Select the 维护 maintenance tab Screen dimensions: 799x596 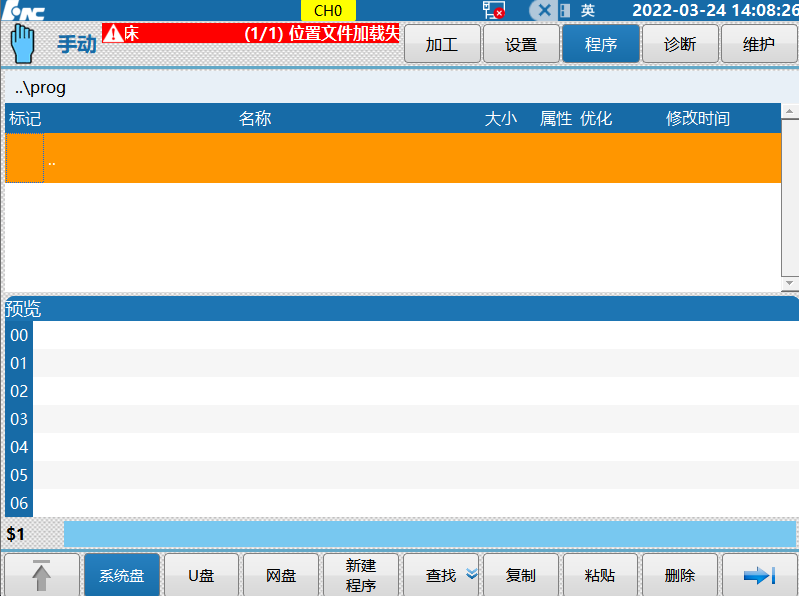tap(760, 44)
